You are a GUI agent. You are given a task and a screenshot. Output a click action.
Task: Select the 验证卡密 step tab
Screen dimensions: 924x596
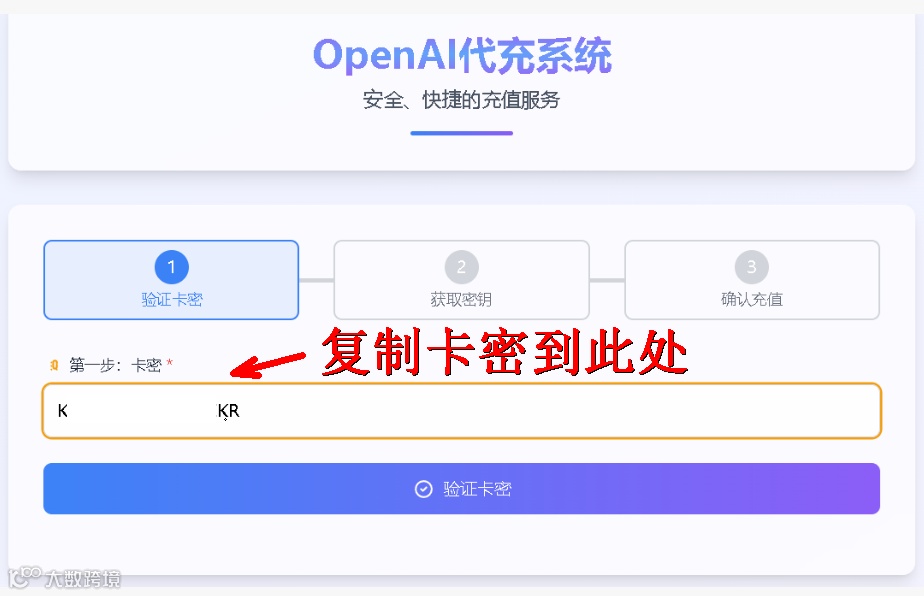[x=171, y=280]
